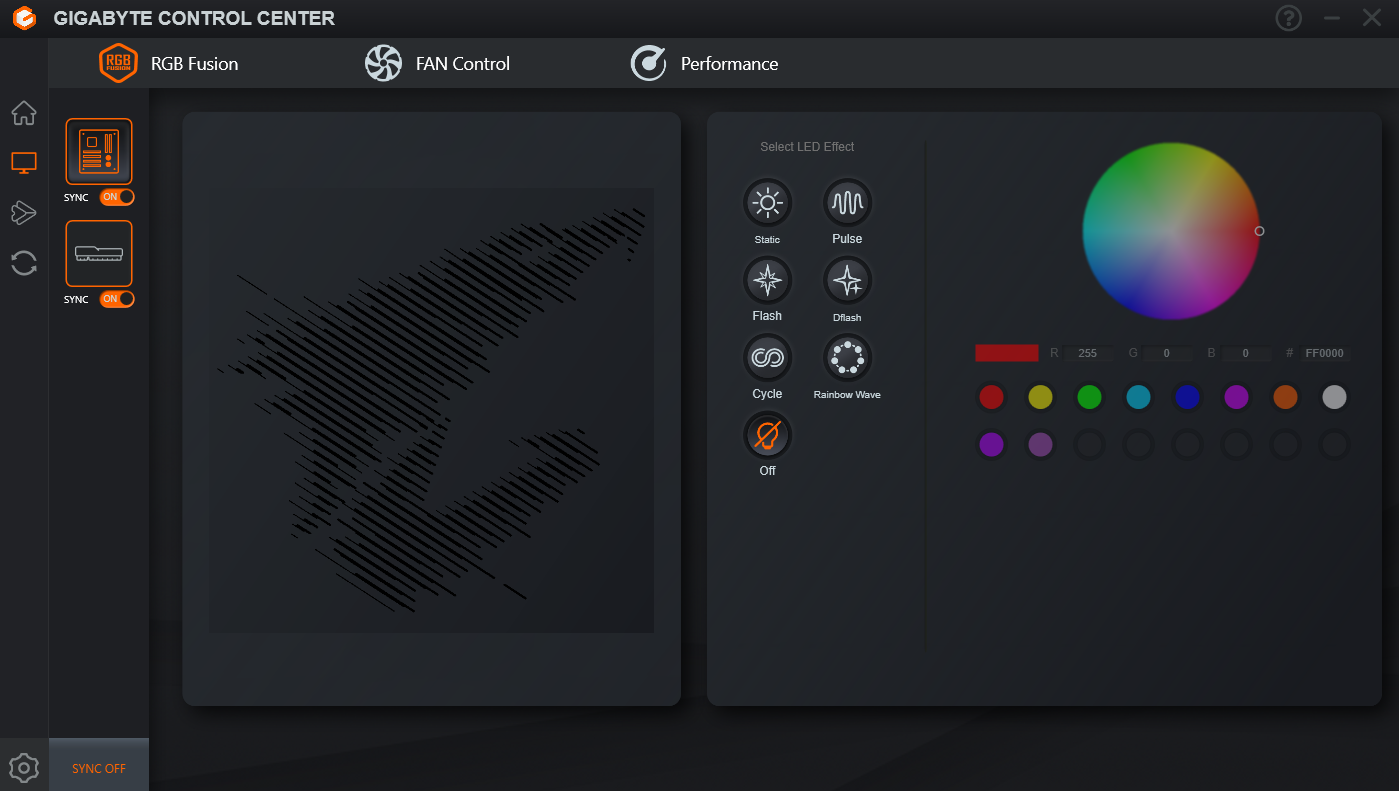This screenshot has height=791, width=1399.
Task: Pick the cyan preset swatch
Action: pos(1138,397)
